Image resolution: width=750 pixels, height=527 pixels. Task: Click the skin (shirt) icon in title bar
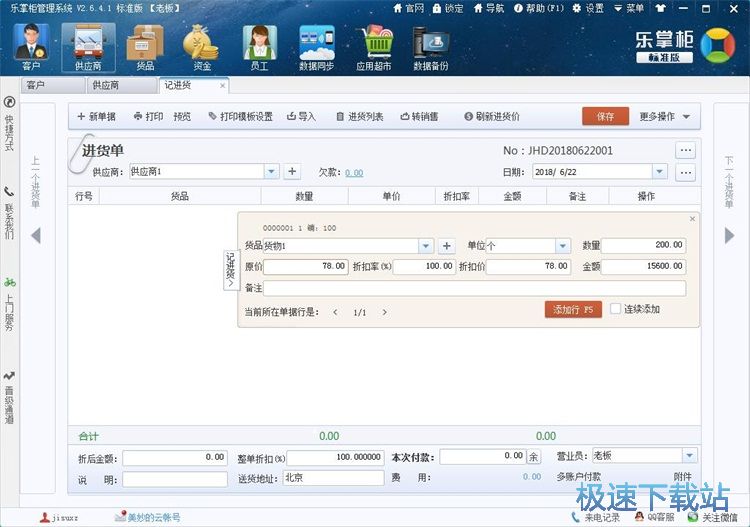pyautogui.click(x=661, y=8)
